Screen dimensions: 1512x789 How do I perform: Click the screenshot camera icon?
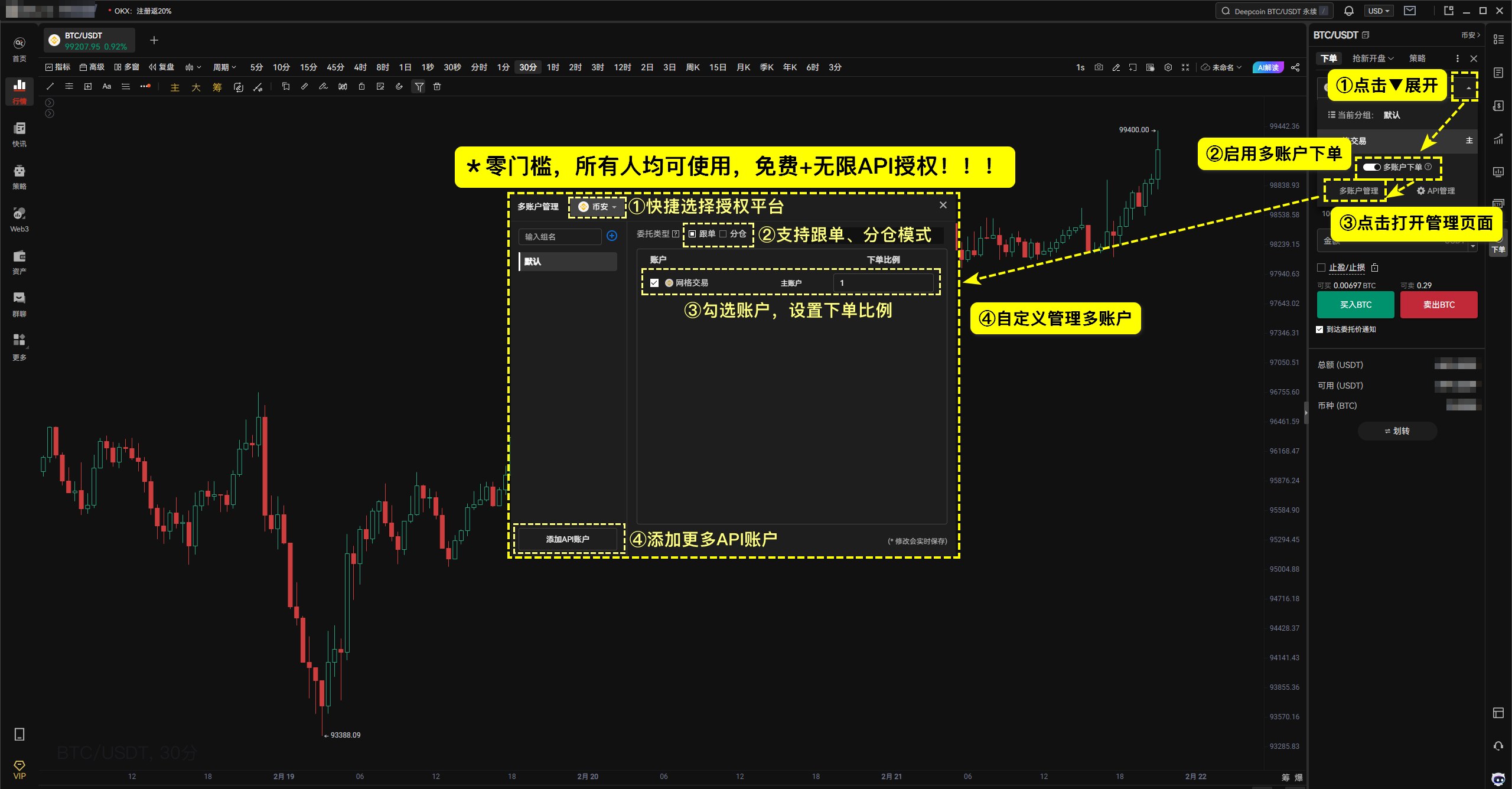[x=1099, y=67]
